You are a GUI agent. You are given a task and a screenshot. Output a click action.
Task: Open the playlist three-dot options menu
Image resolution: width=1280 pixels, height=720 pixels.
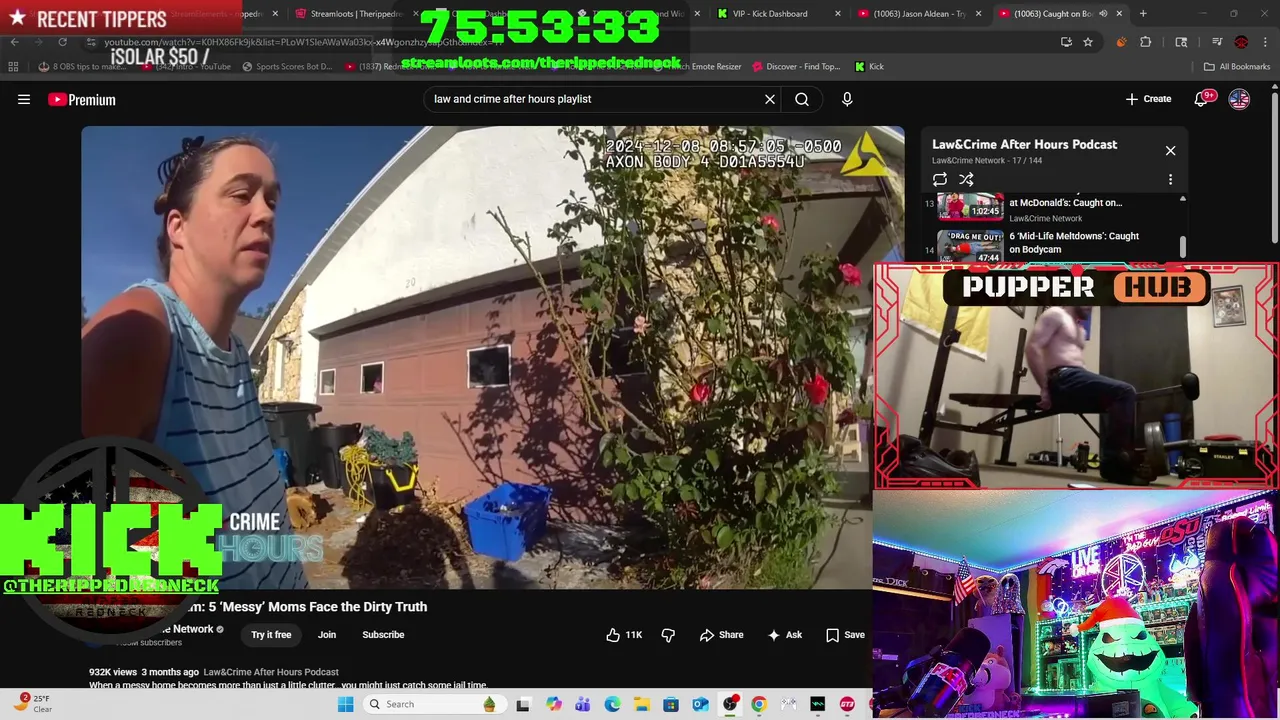[1170, 180]
